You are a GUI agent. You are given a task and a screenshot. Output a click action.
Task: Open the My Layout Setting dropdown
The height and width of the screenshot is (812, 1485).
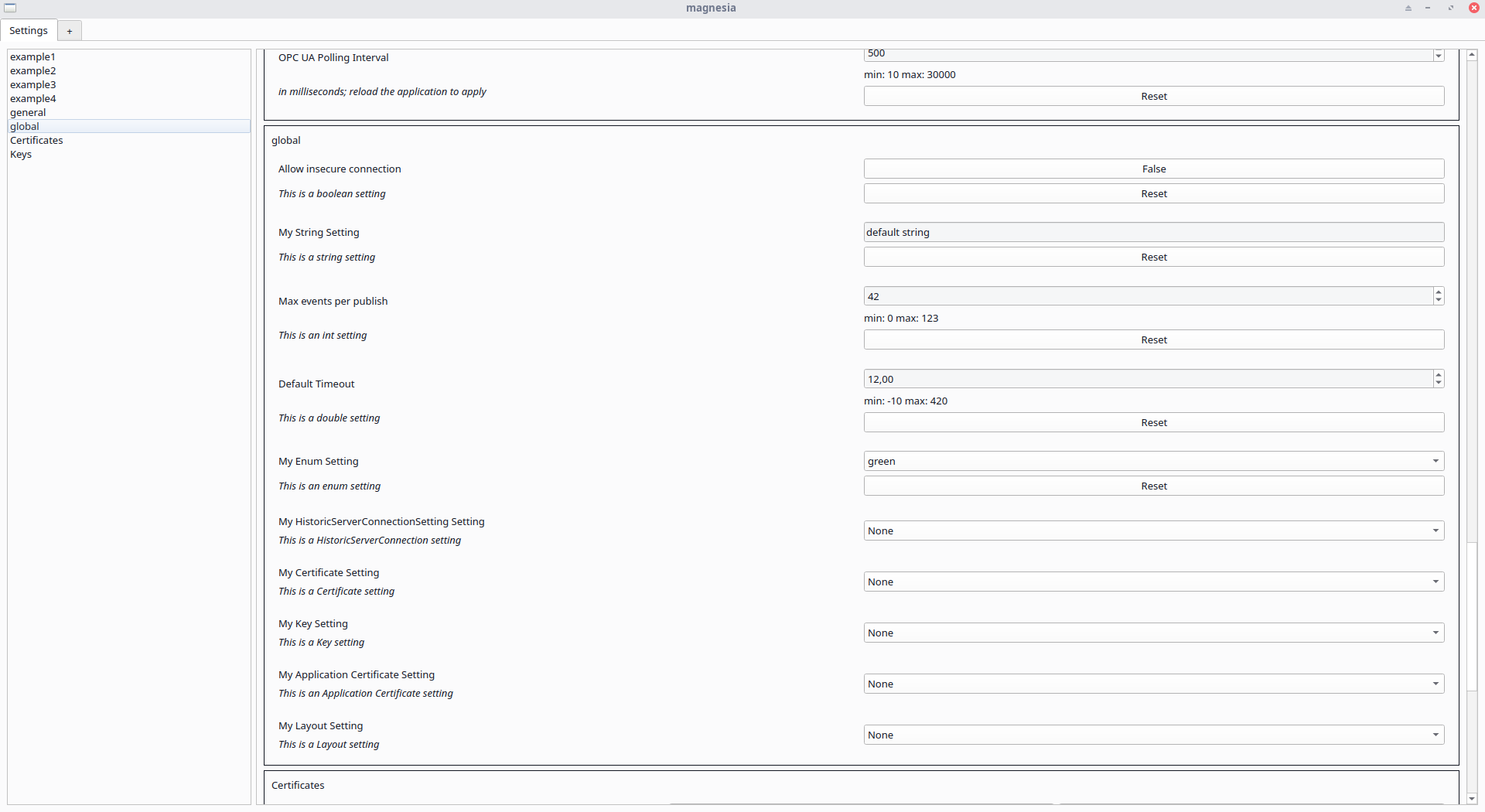[x=1153, y=735]
